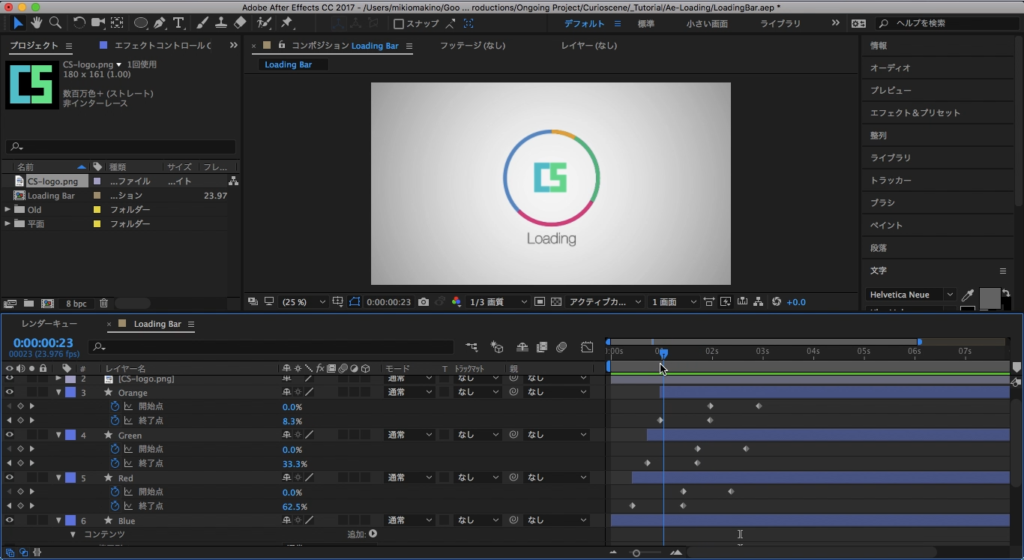Select the Zoom magnifier tool
Viewport: 1024px width, 560px height.
point(56,23)
